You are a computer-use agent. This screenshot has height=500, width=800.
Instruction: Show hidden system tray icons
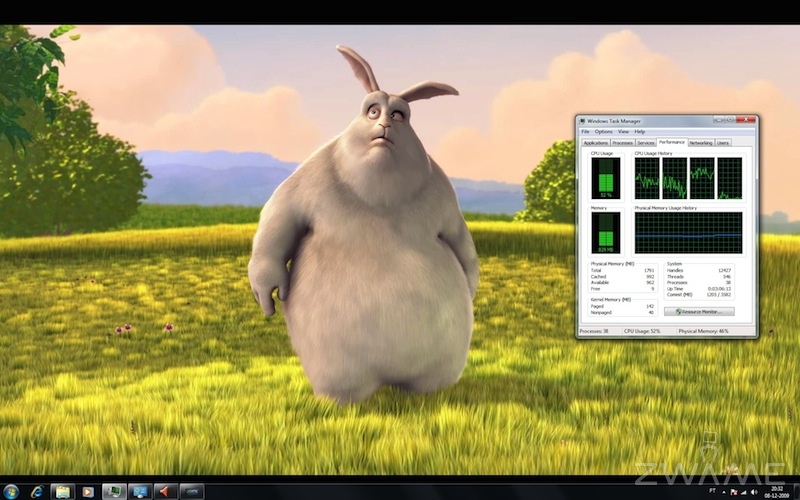click(723, 492)
